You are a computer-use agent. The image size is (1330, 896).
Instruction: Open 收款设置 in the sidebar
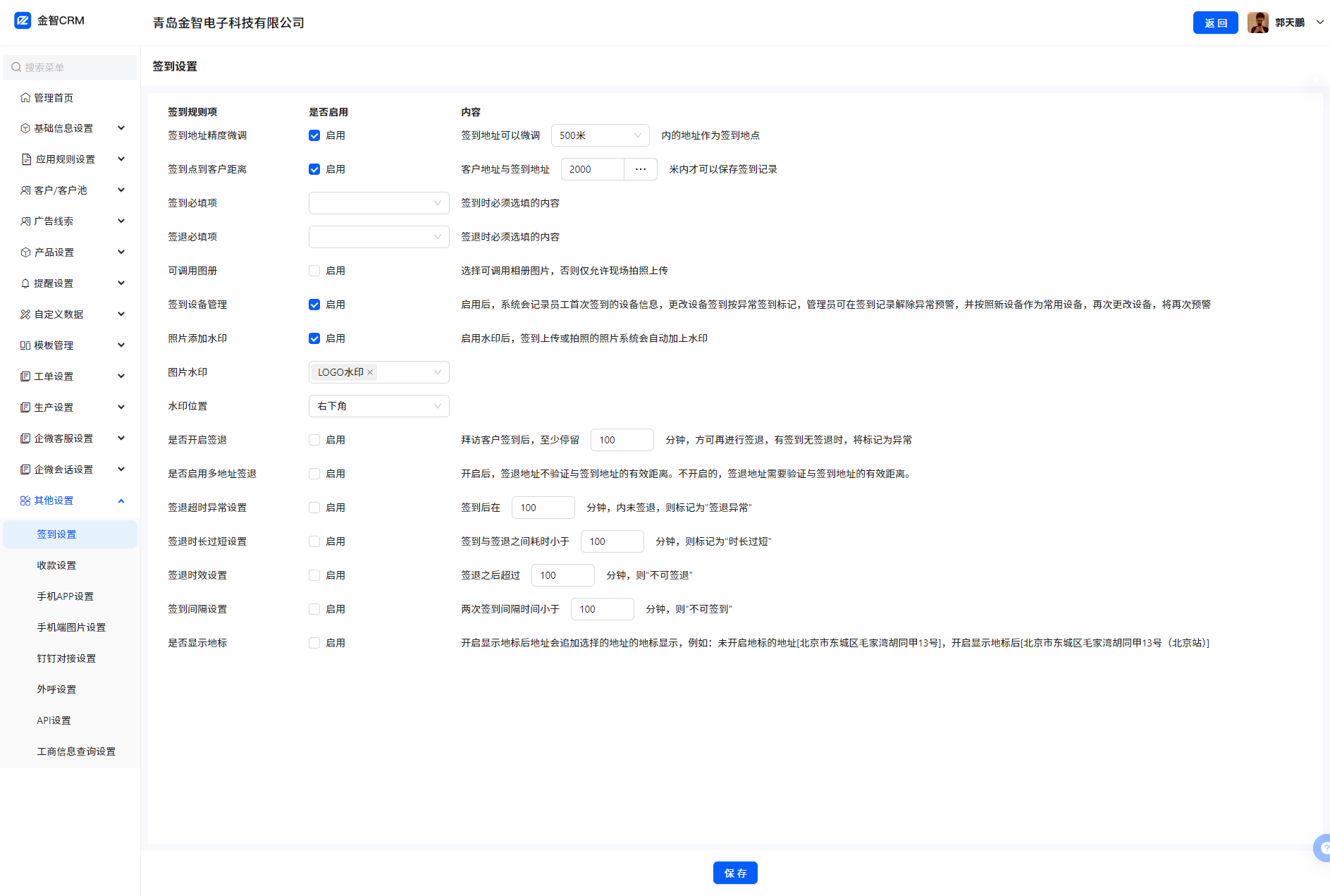pos(56,565)
